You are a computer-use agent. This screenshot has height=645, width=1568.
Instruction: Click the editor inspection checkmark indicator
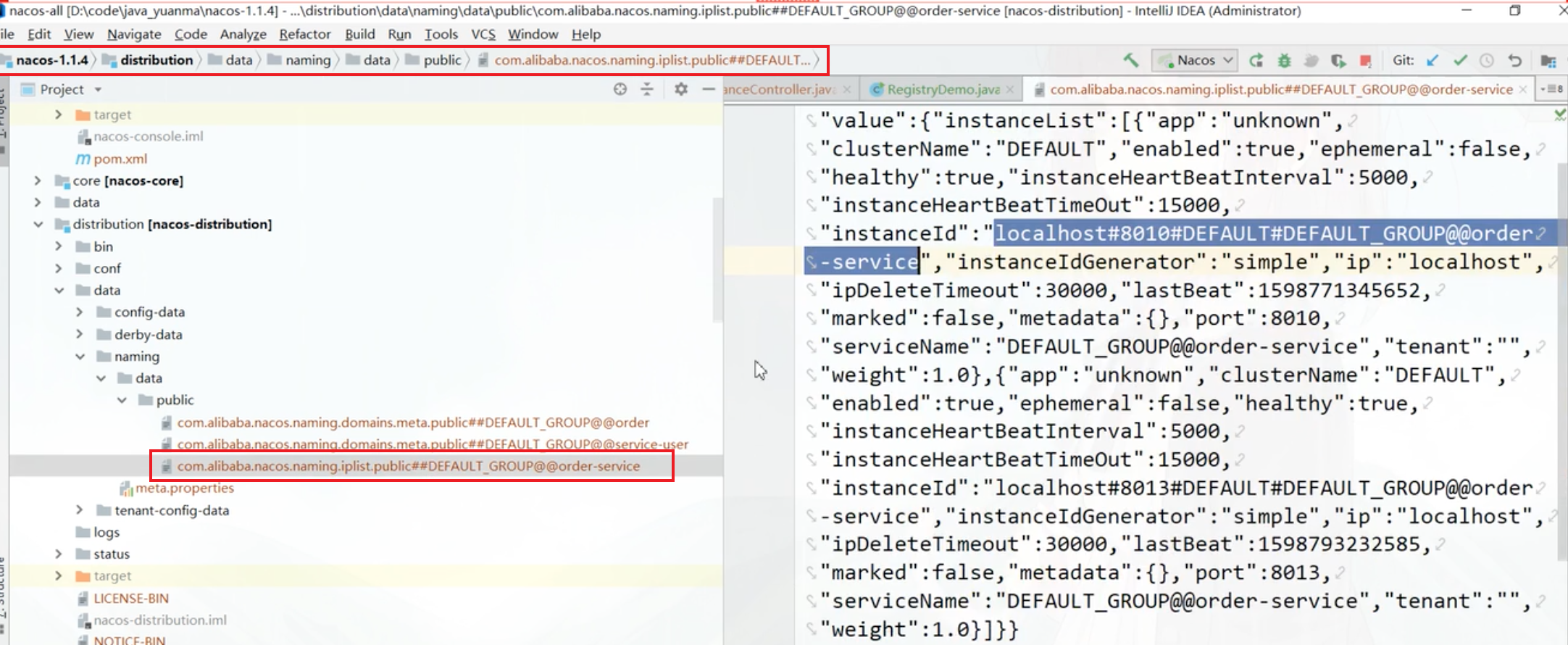pyautogui.click(x=1559, y=115)
